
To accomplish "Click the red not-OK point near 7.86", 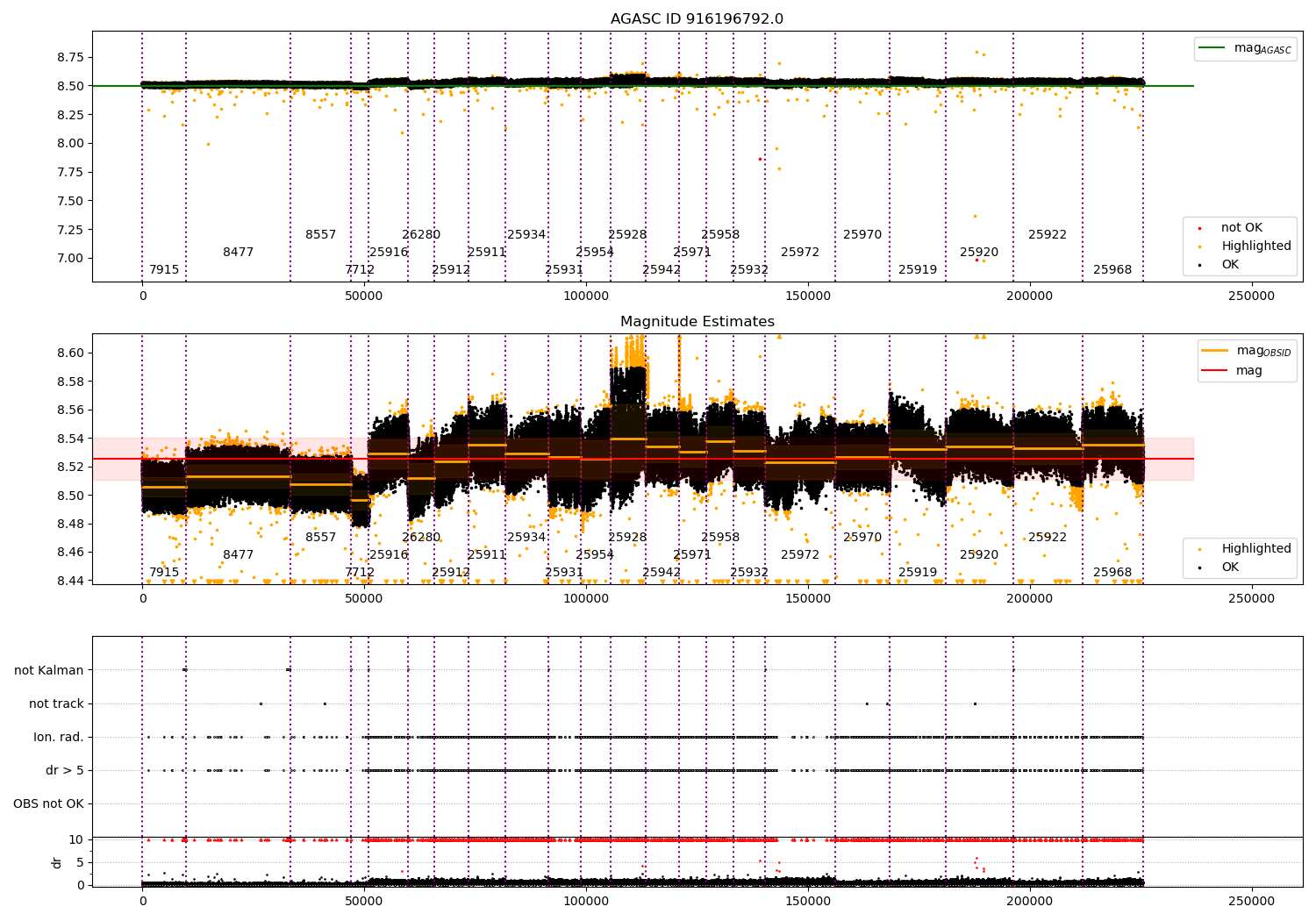I will point(760,159).
